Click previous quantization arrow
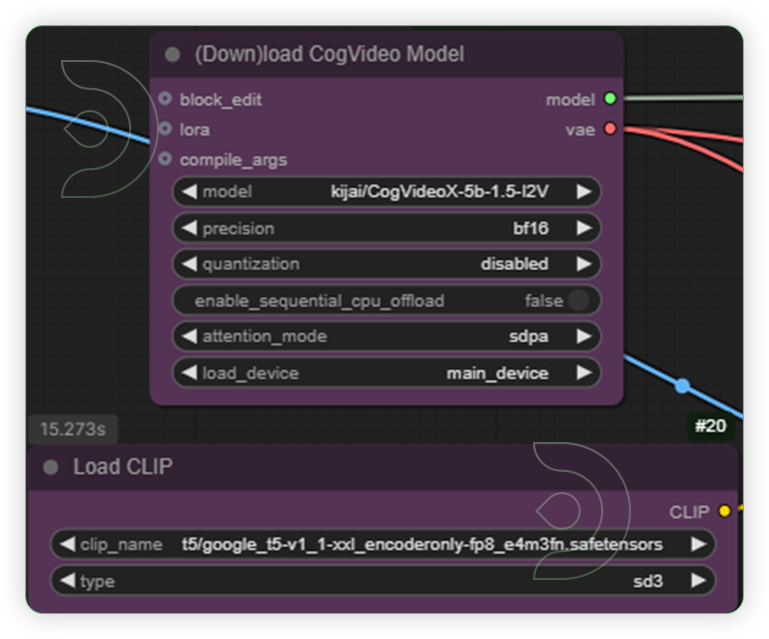 tap(189, 264)
